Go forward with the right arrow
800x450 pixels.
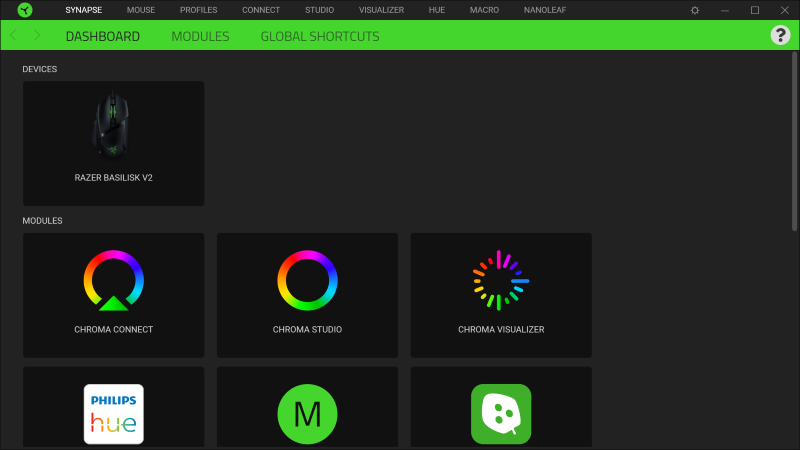pos(37,35)
